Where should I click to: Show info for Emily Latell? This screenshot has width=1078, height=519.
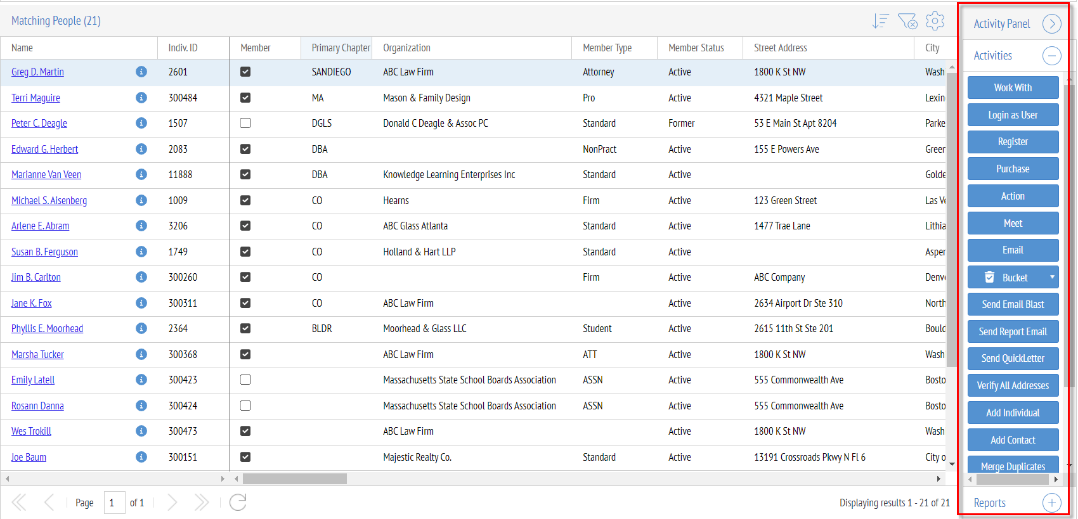tap(141, 379)
